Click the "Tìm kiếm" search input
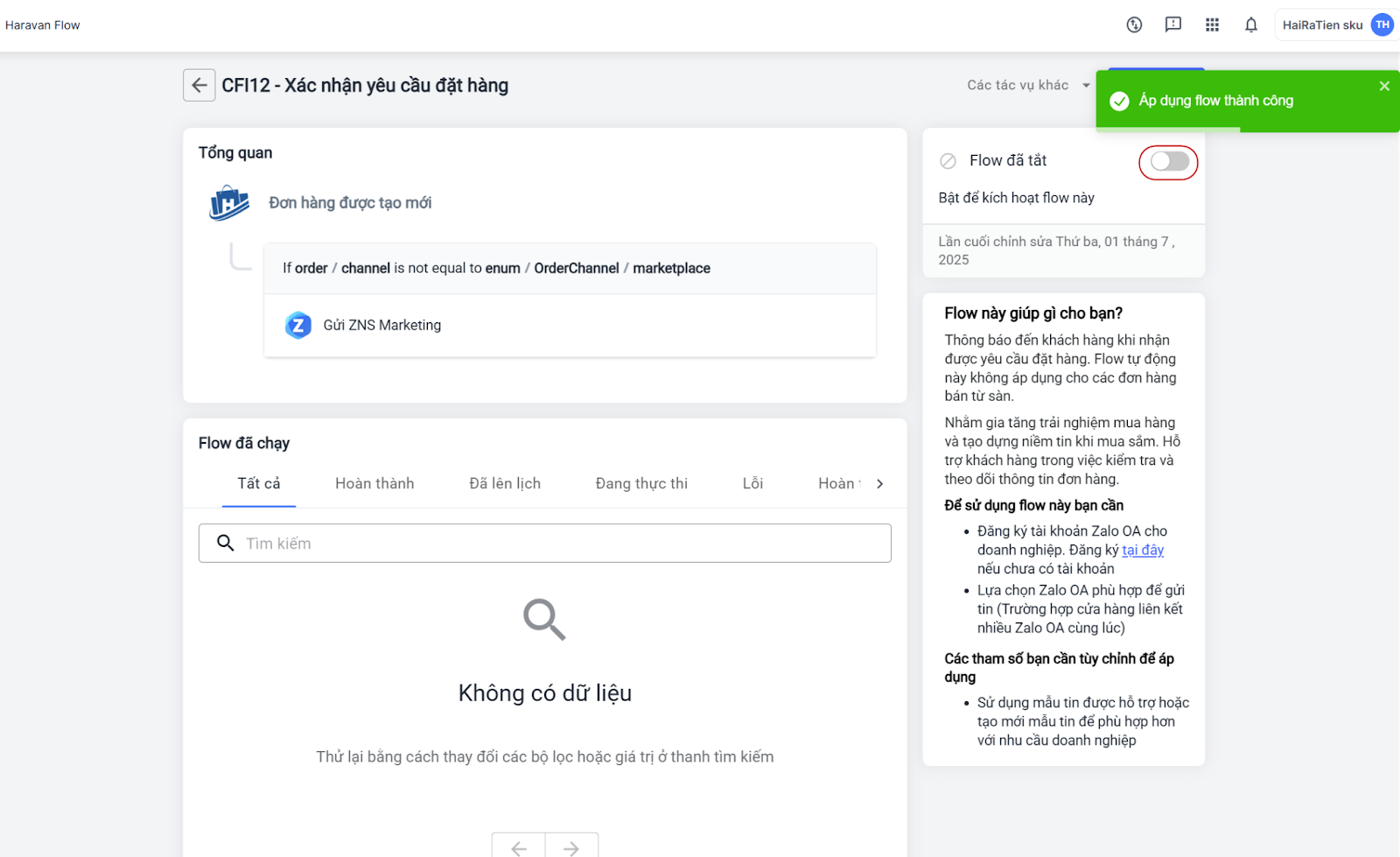The width and height of the screenshot is (1400, 857). 560,544
